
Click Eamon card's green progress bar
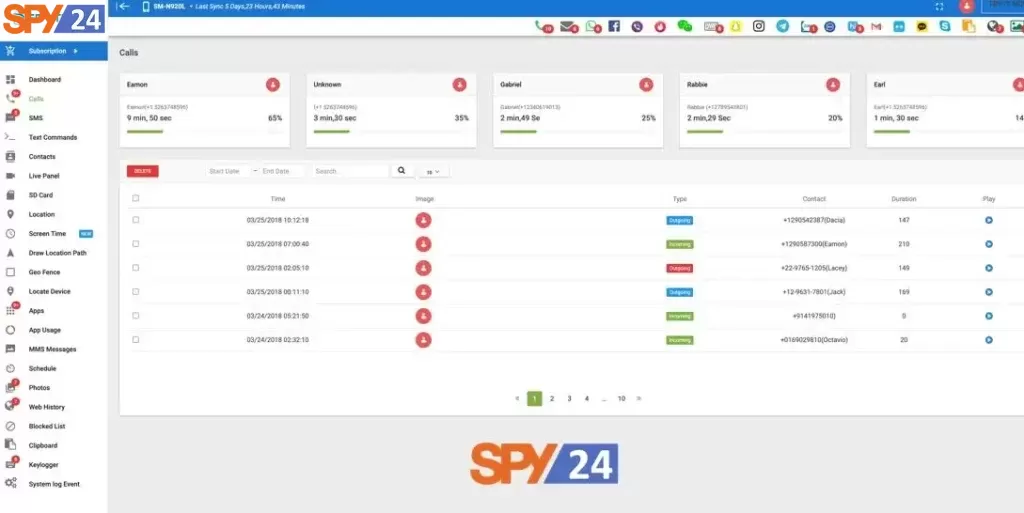click(x=145, y=131)
